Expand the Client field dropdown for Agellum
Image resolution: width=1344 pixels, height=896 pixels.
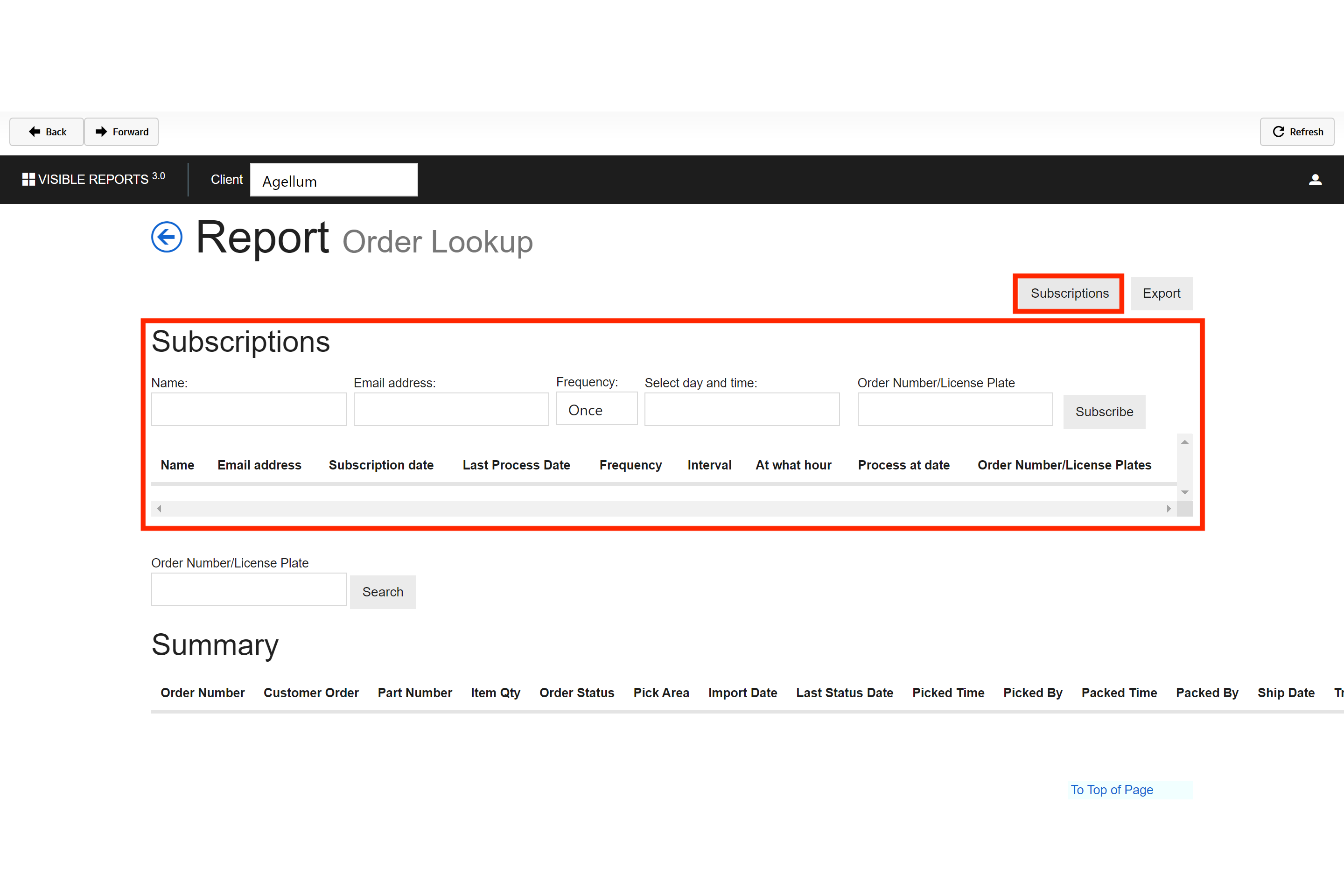tap(334, 180)
